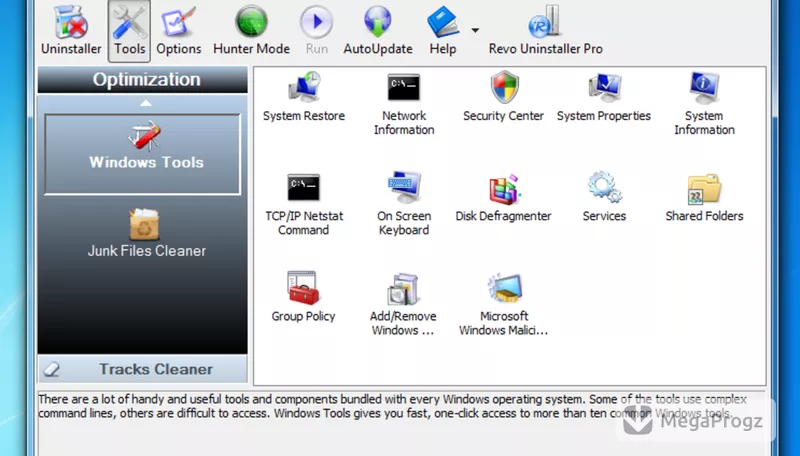Open the System Information tool
This screenshot has height=456, width=800.
[704, 105]
